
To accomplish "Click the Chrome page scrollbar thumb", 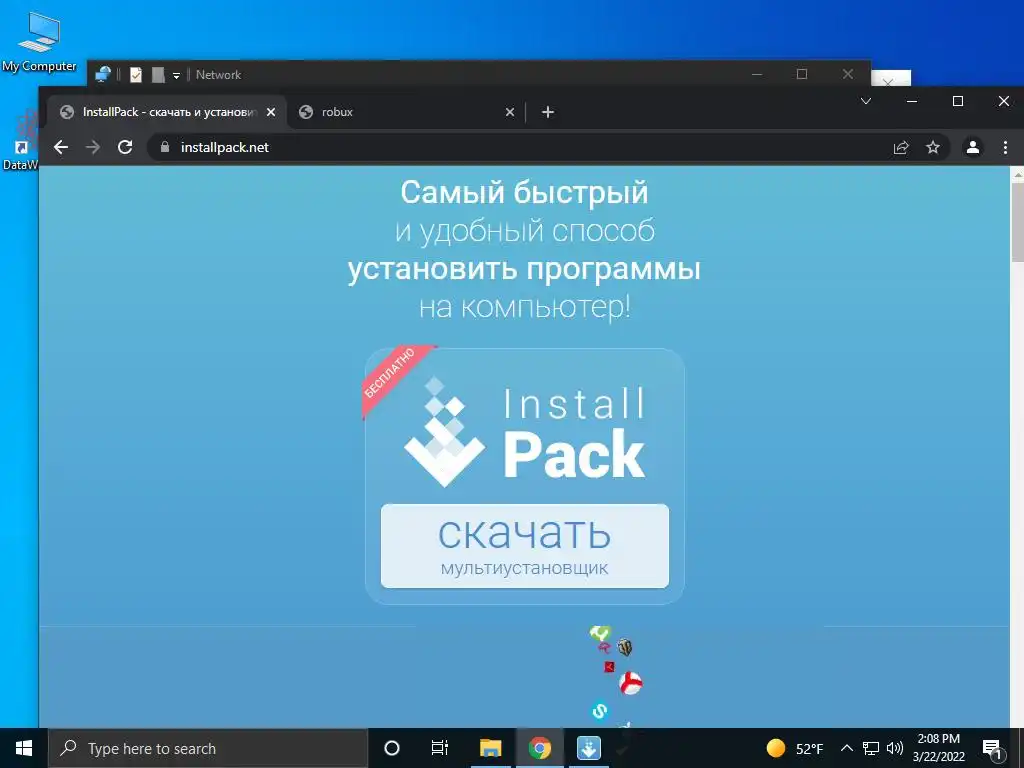I will point(1017,222).
